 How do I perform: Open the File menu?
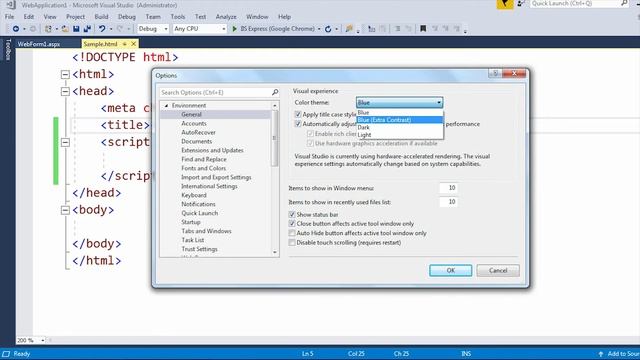coord(9,17)
